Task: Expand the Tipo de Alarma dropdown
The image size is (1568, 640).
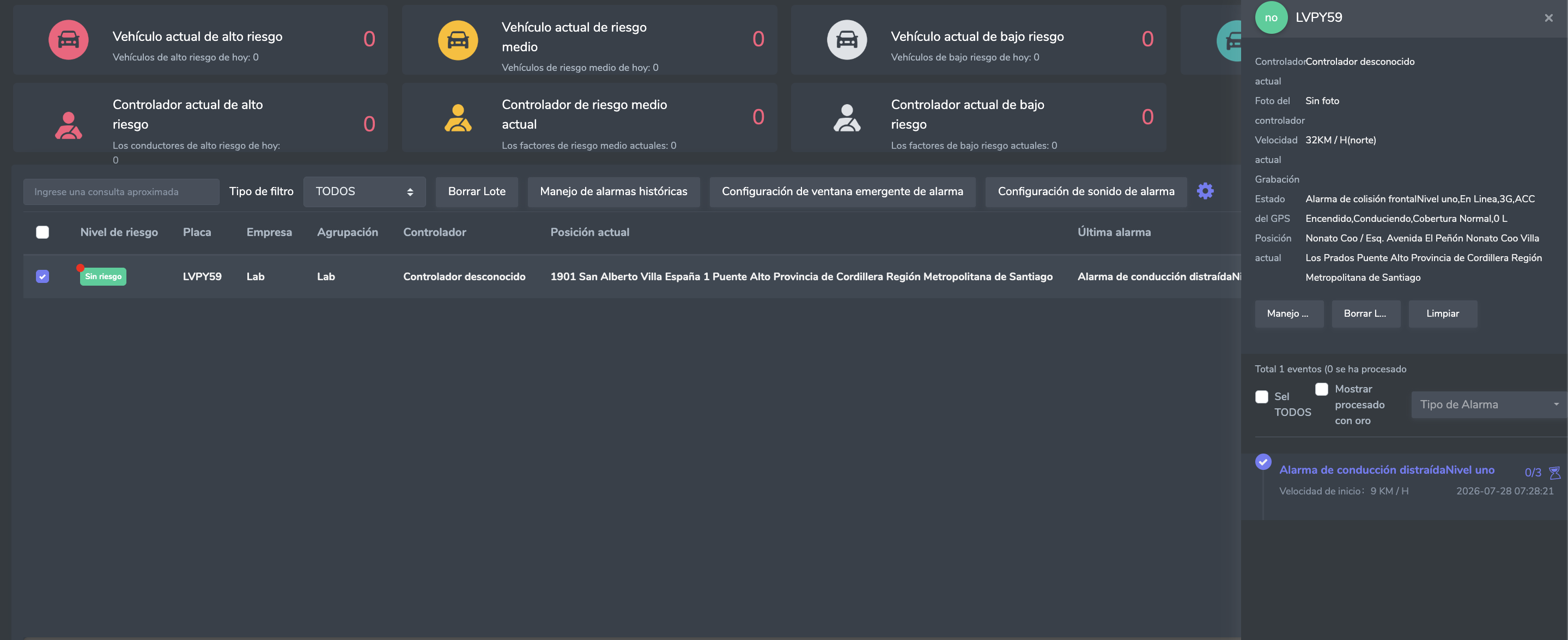Action: point(1489,404)
